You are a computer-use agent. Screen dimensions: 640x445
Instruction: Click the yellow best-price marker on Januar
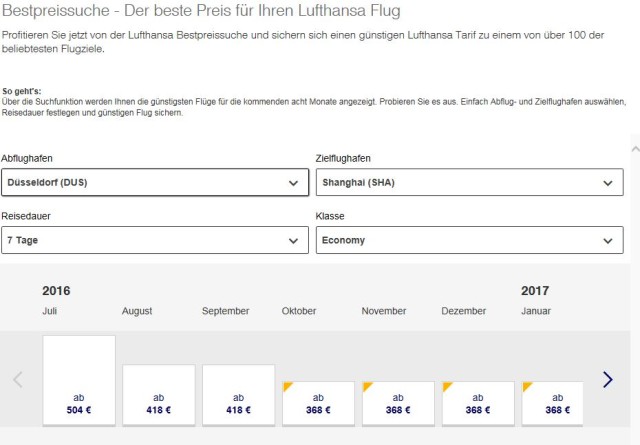tap(526, 386)
